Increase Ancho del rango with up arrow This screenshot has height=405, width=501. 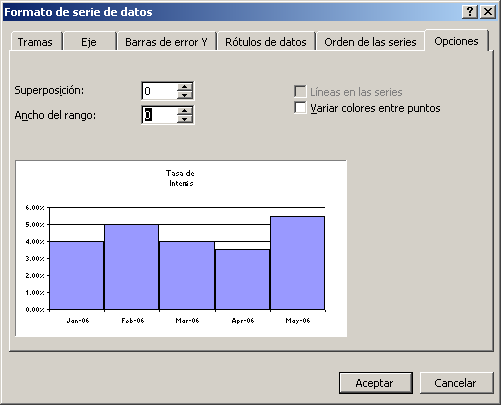point(185,111)
